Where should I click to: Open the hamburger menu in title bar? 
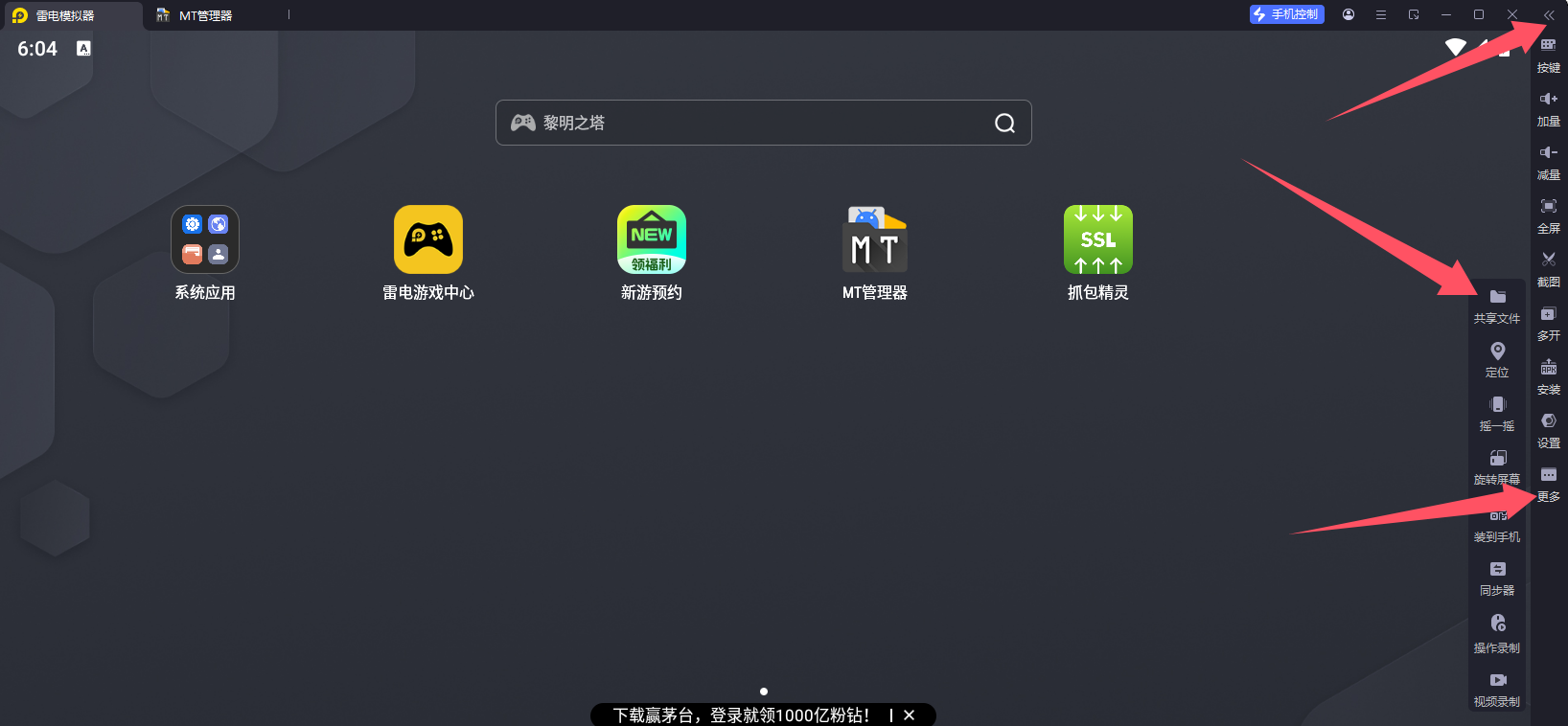pos(1381,14)
